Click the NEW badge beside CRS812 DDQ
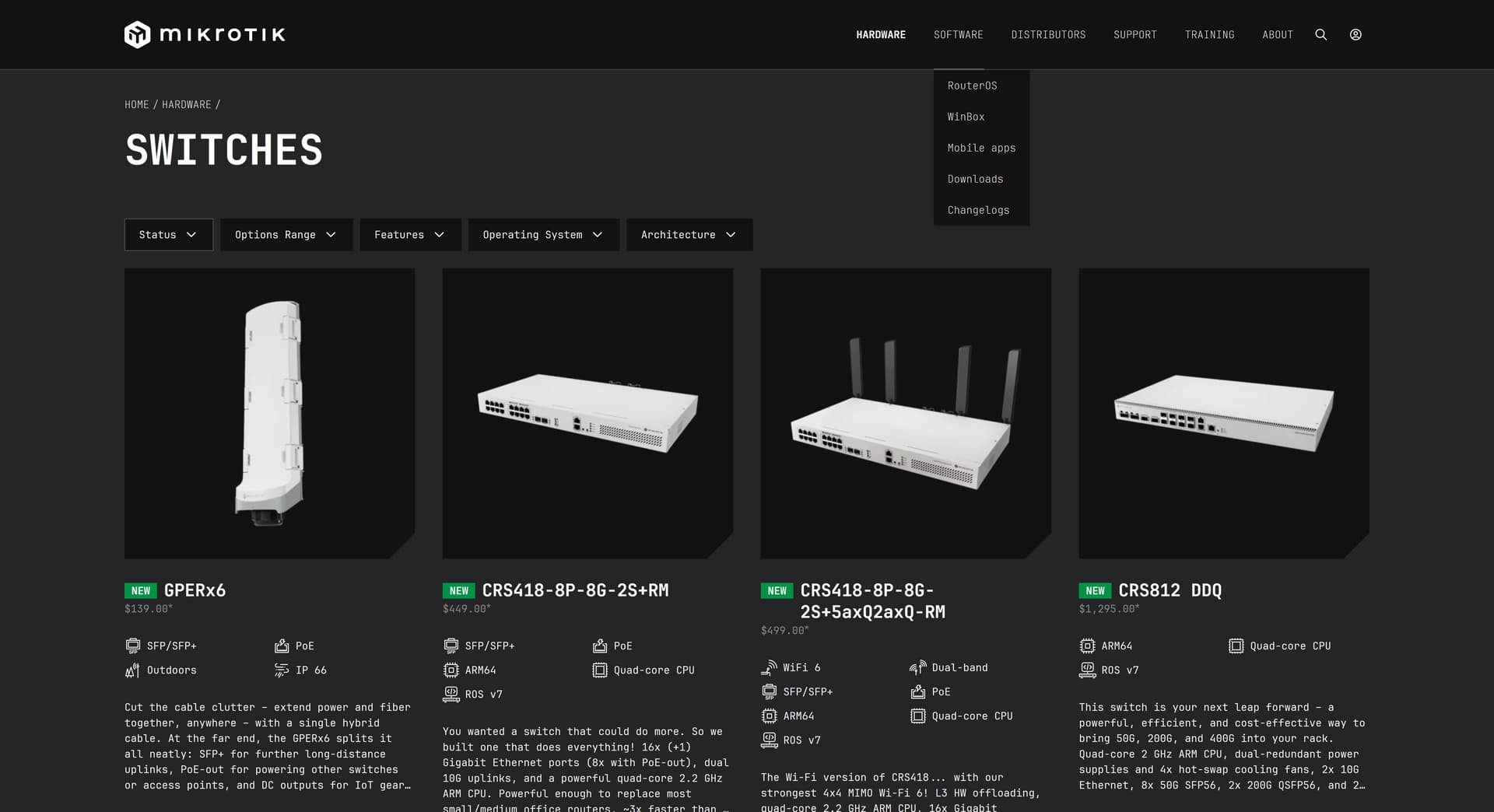 click(1096, 591)
